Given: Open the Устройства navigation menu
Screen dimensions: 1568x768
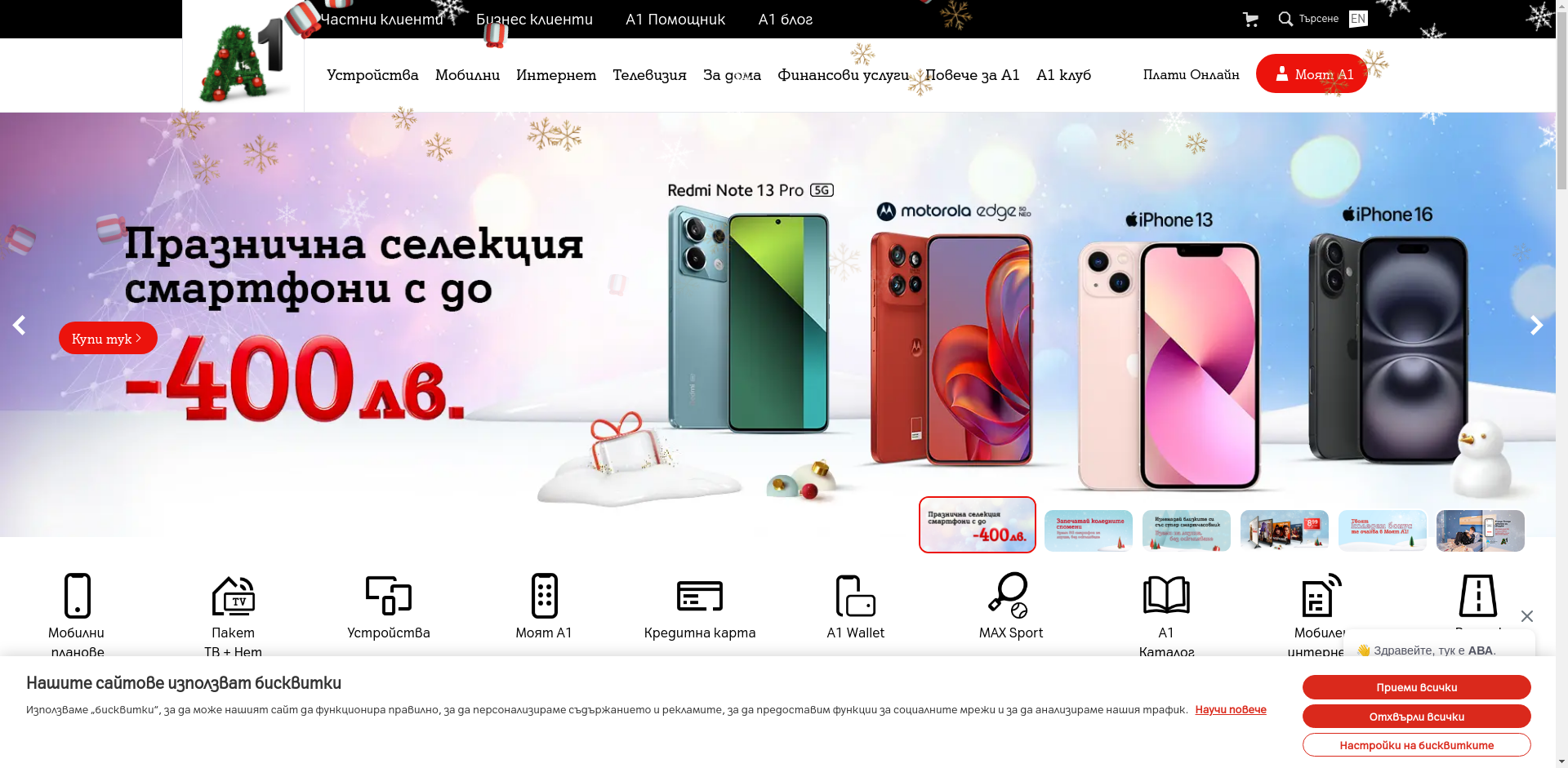Looking at the screenshot, I should (x=372, y=75).
